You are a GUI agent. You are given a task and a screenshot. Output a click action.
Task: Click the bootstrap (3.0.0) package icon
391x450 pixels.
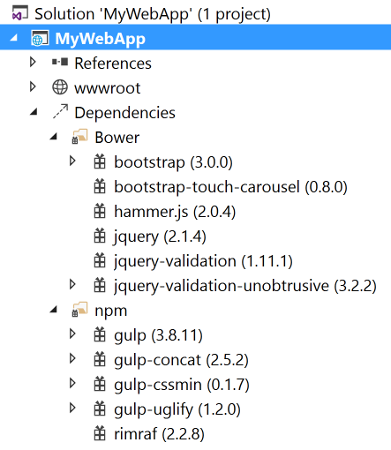pos(99,161)
